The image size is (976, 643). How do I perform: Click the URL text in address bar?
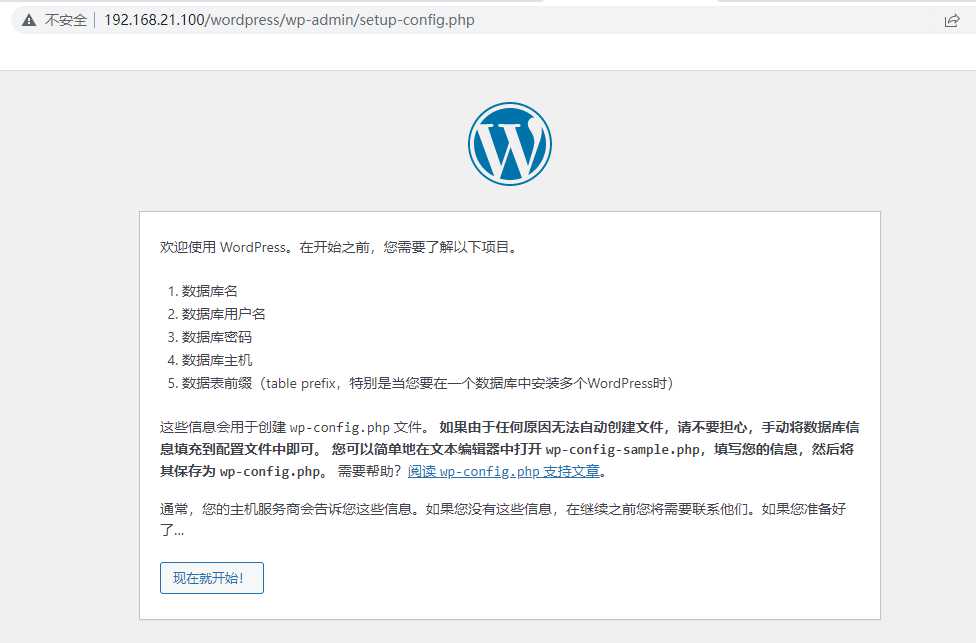(289, 20)
